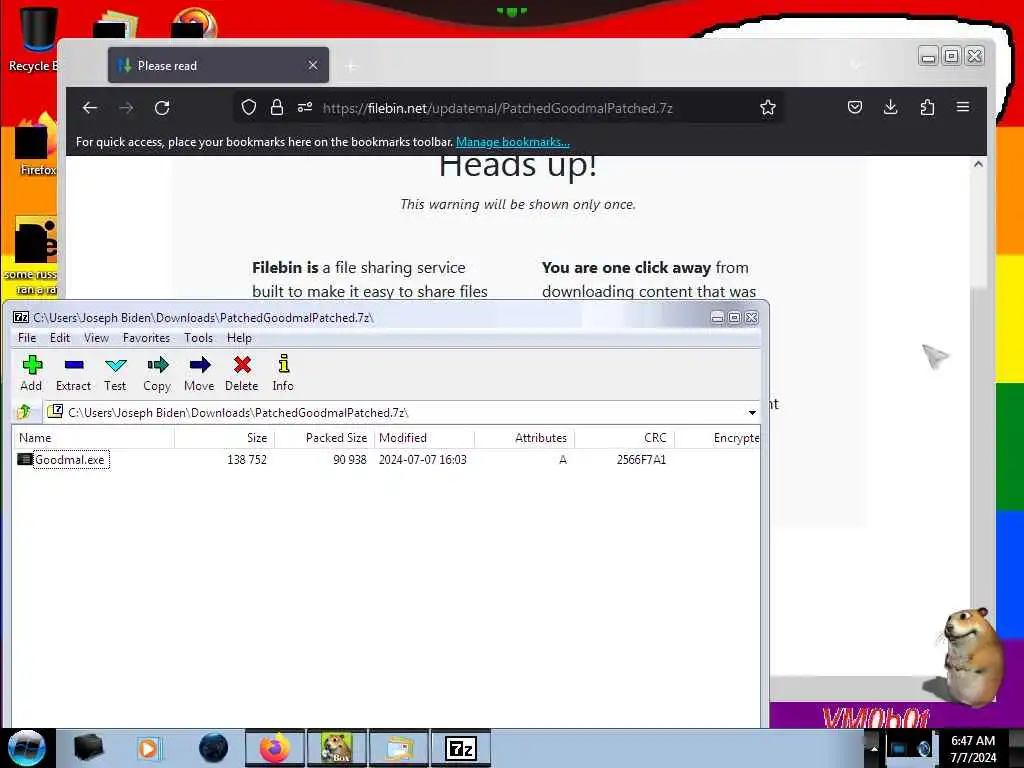Image resolution: width=1024 pixels, height=768 pixels.
Task: Extract files using the Extract toolbar icon
Action: tap(73, 373)
